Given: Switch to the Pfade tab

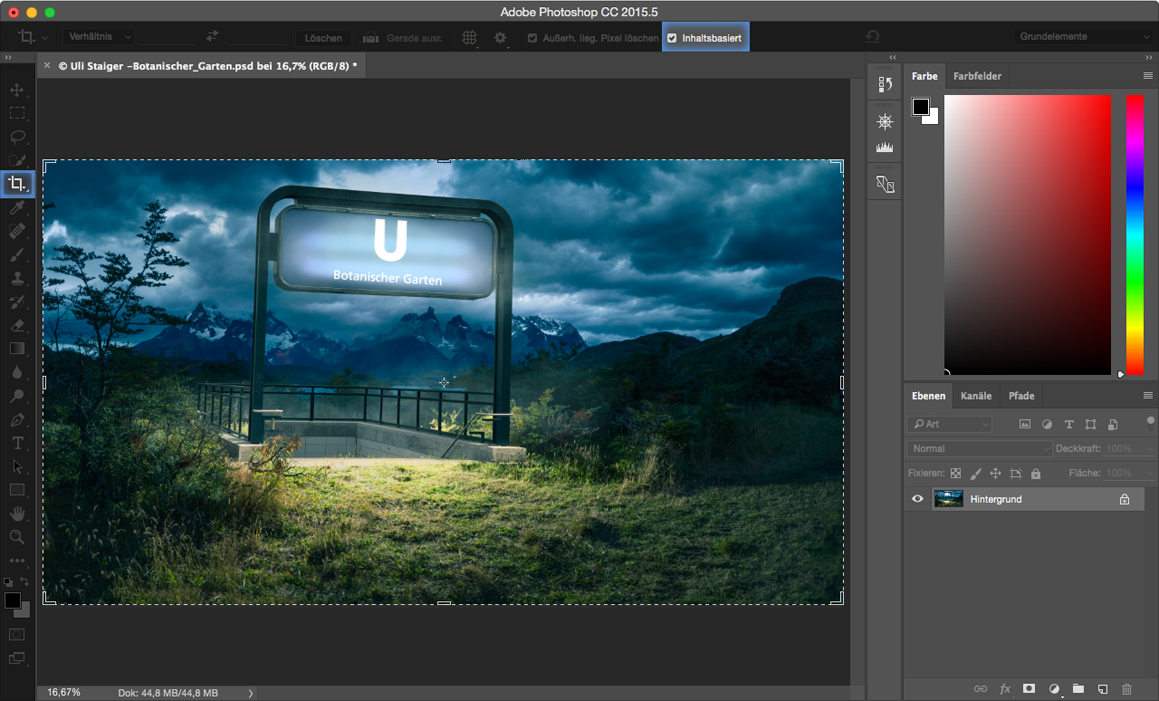Looking at the screenshot, I should pyautogui.click(x=1021, y=396).
